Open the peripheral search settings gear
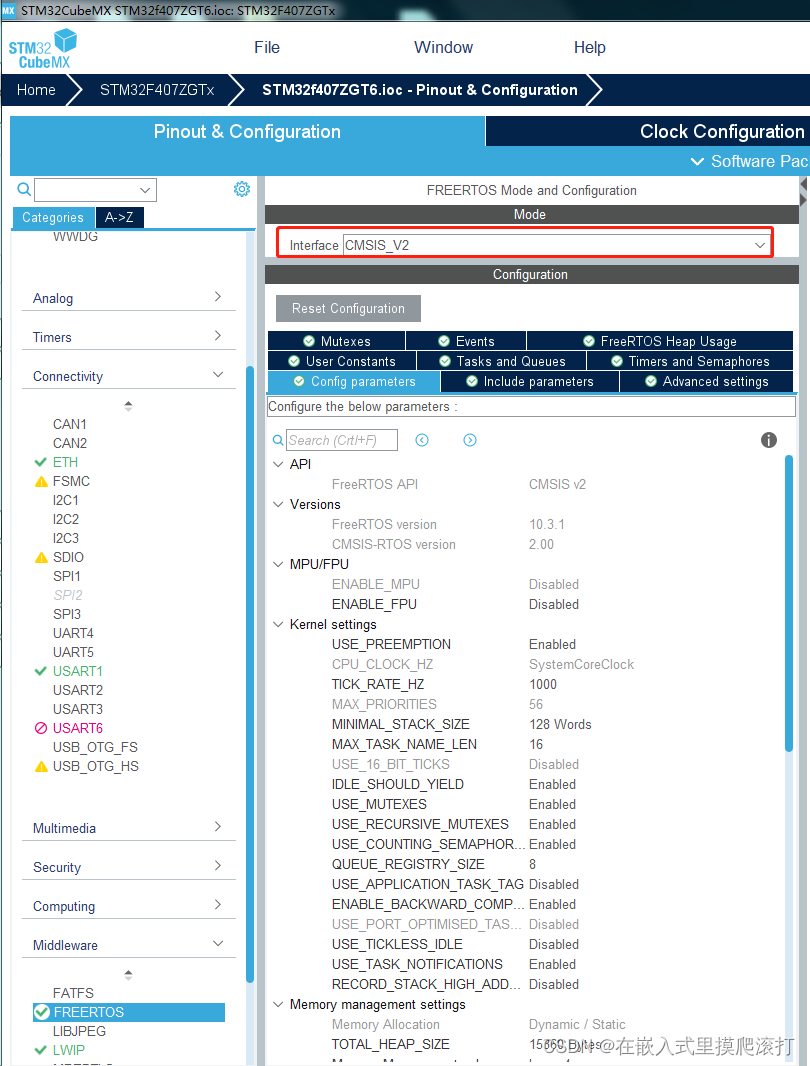The height and width of the screenshot is (1066, 810). click(240, 189)
